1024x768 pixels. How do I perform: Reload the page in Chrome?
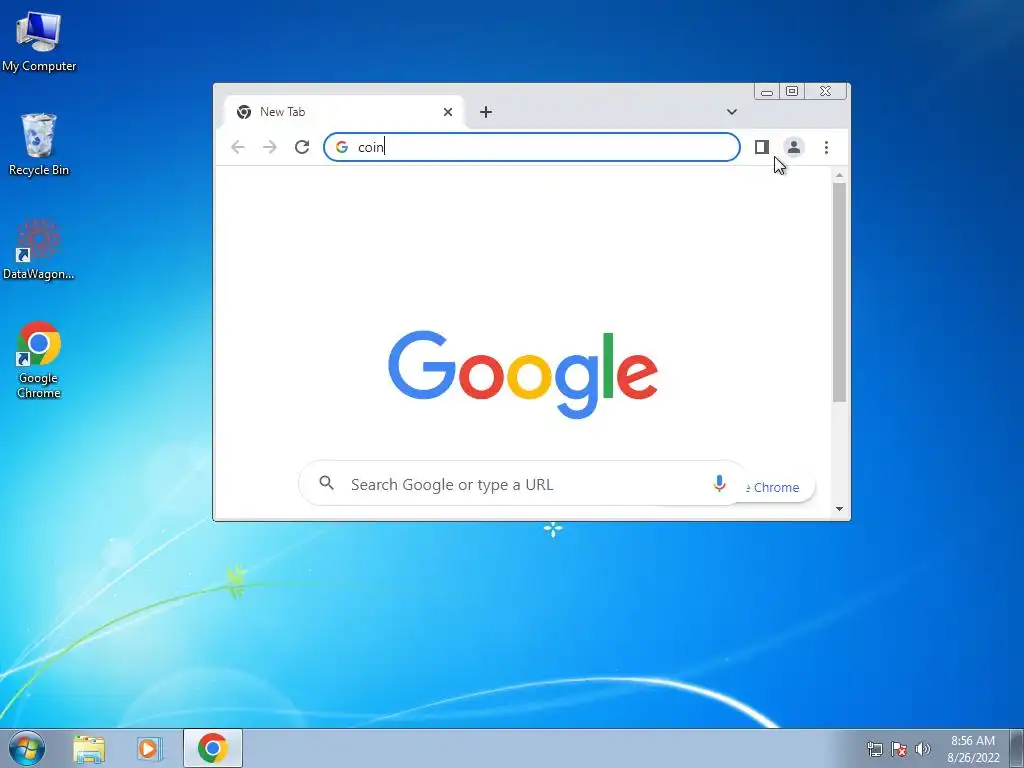coord(302,147)
